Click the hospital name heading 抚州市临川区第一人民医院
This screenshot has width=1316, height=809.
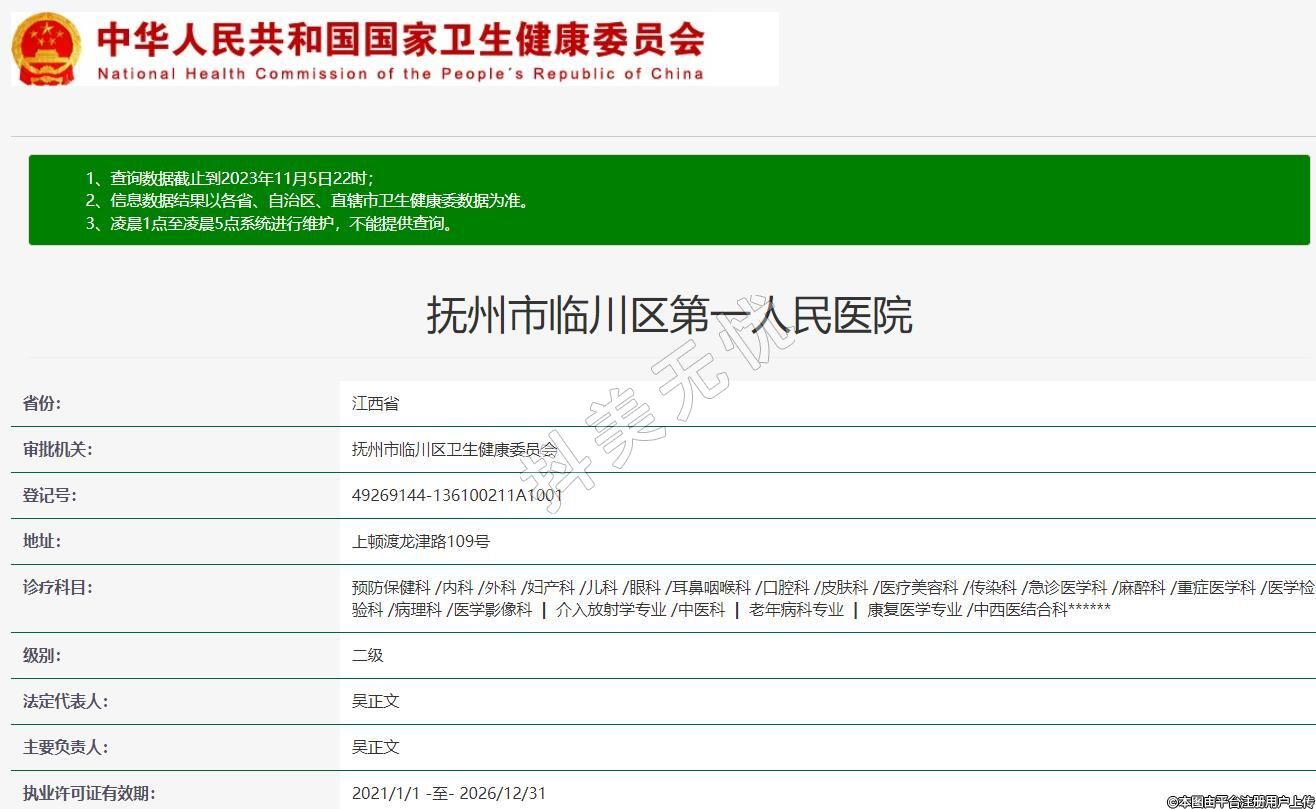tap(669, 315)
